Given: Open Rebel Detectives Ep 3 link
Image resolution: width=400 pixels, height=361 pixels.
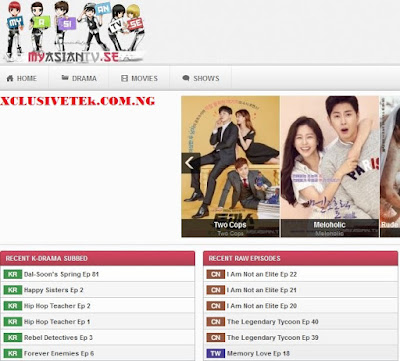Looking at the screenshot, I should point(58,338).
